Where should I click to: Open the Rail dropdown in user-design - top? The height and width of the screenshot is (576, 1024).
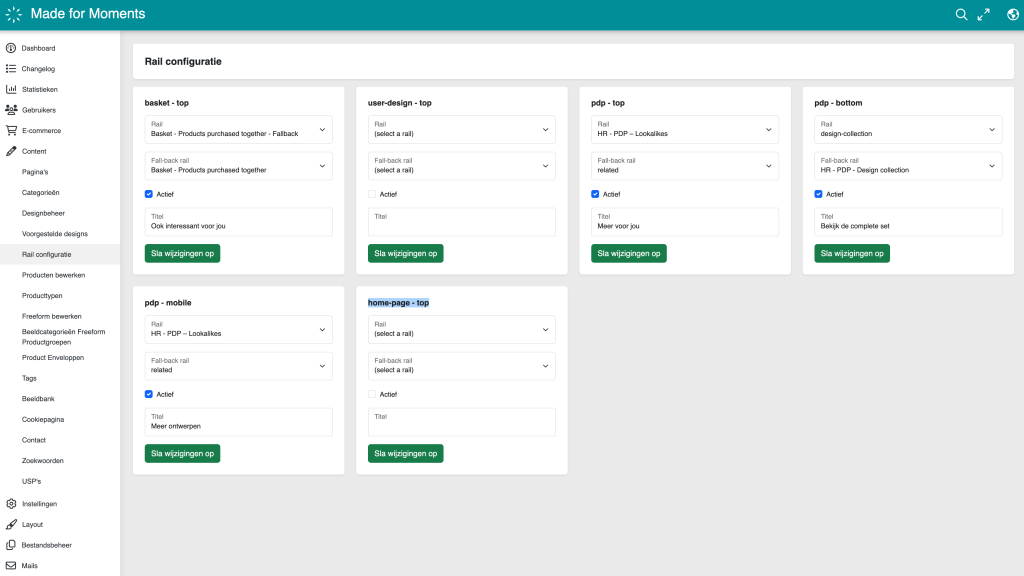(461, 129)
